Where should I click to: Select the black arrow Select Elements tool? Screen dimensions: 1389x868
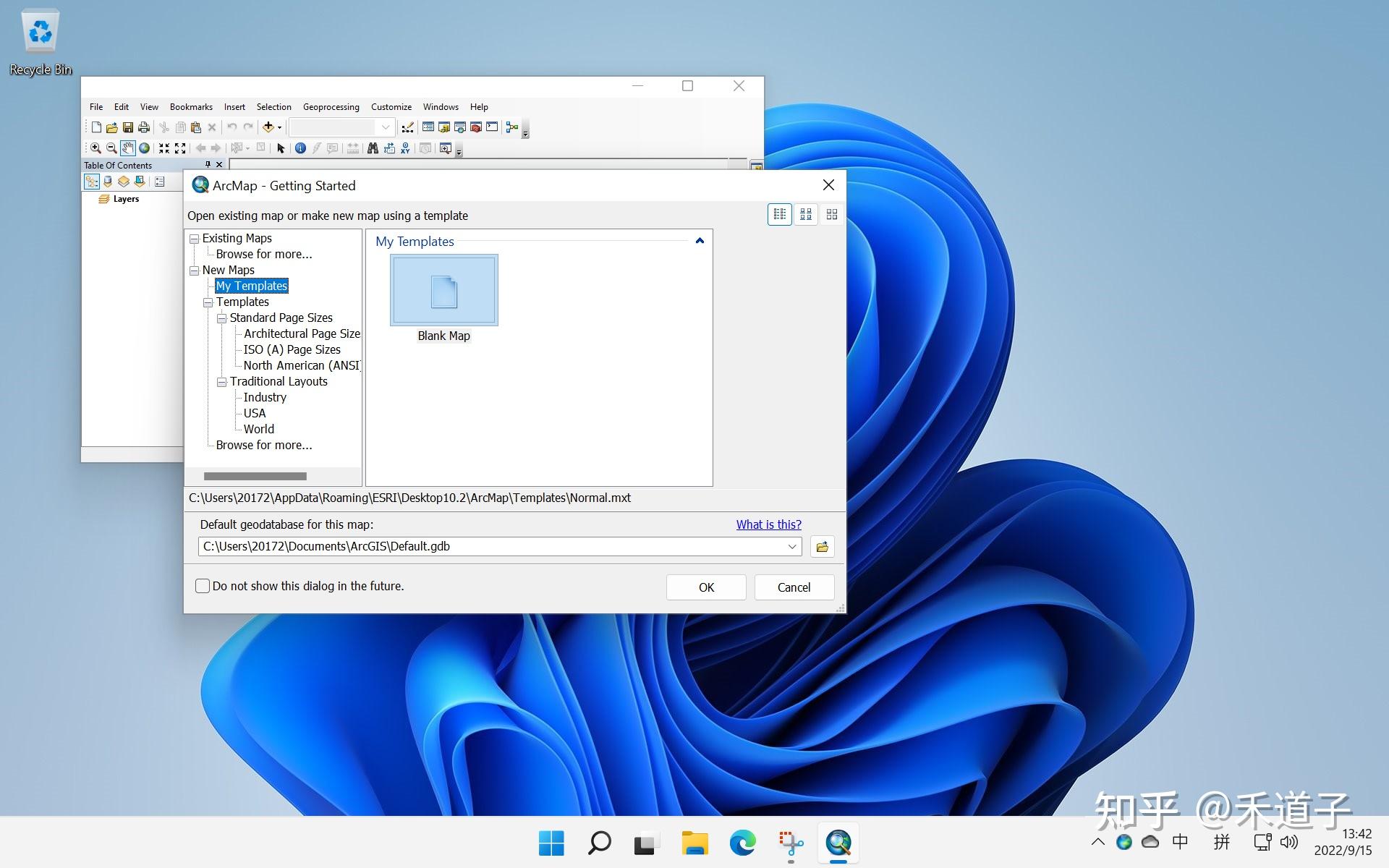(281, 148)
